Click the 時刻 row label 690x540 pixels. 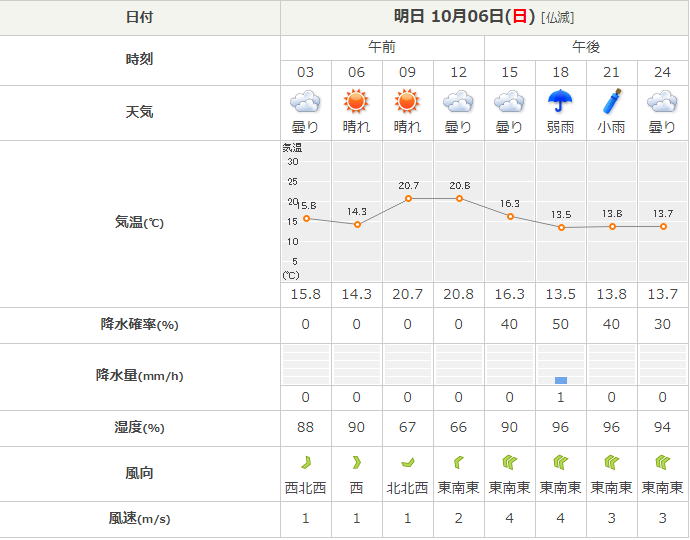point(139,59)
